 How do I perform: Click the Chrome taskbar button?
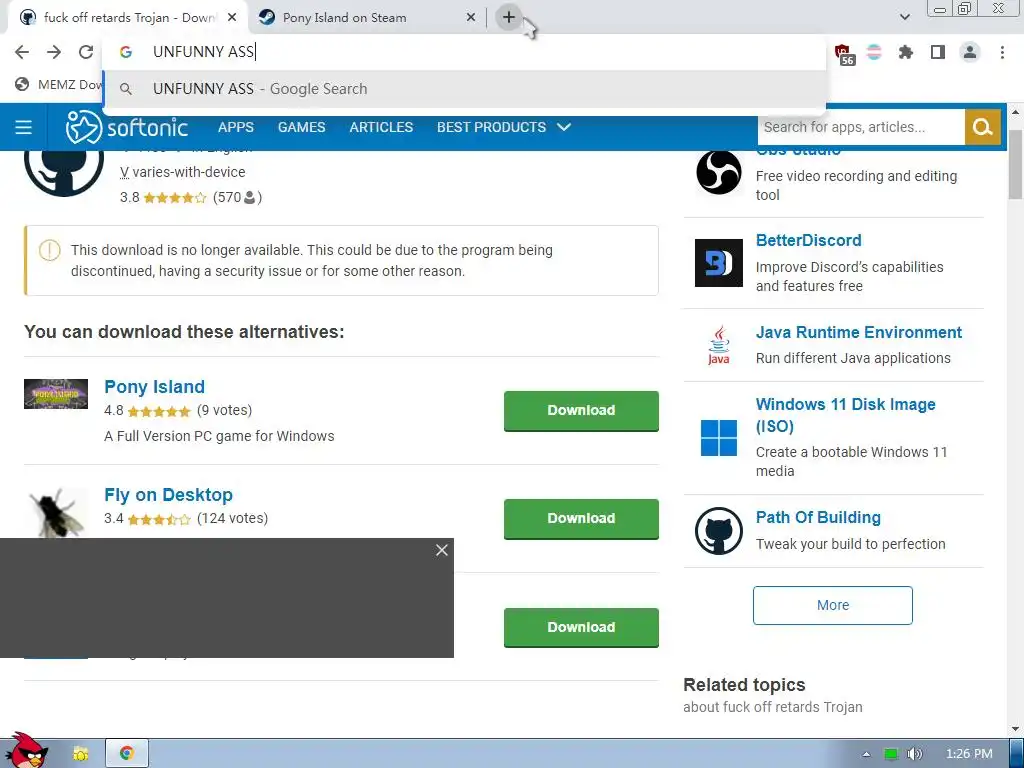127,754
